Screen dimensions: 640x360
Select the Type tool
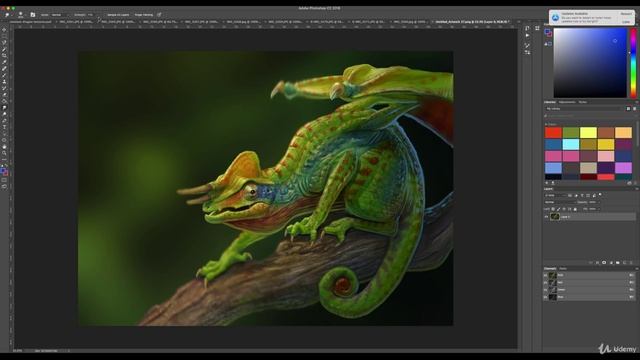pyautogui.click(x=4, y=127)
